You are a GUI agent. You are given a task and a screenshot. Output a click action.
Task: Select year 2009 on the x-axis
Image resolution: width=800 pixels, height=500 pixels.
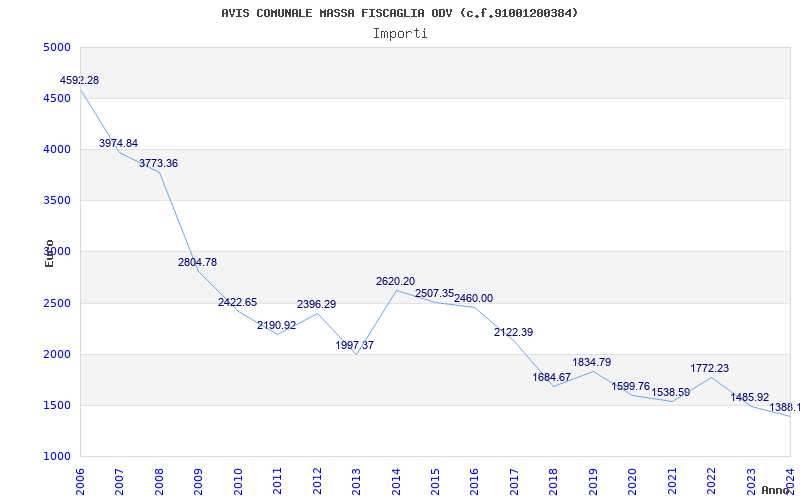[x=198, y=481]
